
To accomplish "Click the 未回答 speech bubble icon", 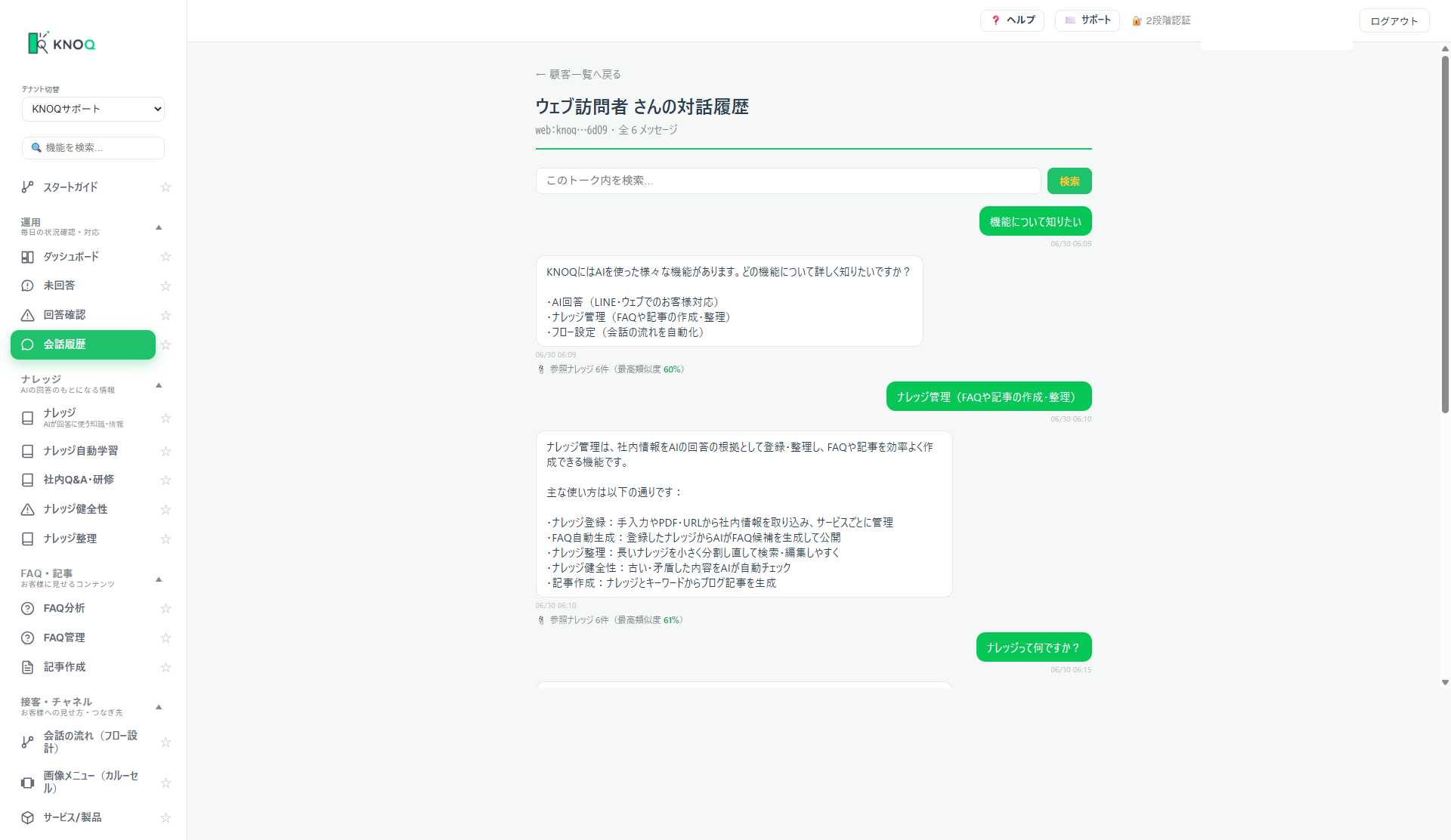I will (27, 286).
